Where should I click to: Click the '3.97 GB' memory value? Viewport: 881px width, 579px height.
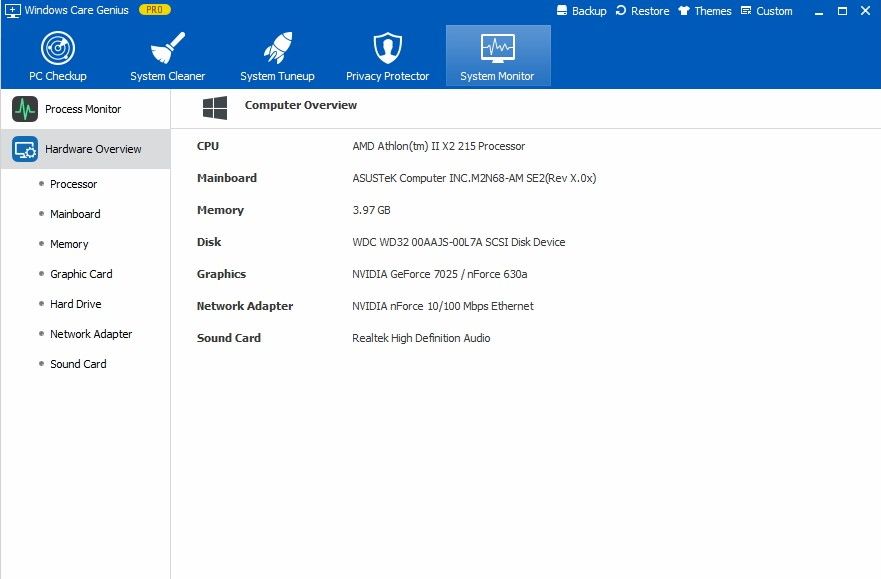click(x=371, y=210)
